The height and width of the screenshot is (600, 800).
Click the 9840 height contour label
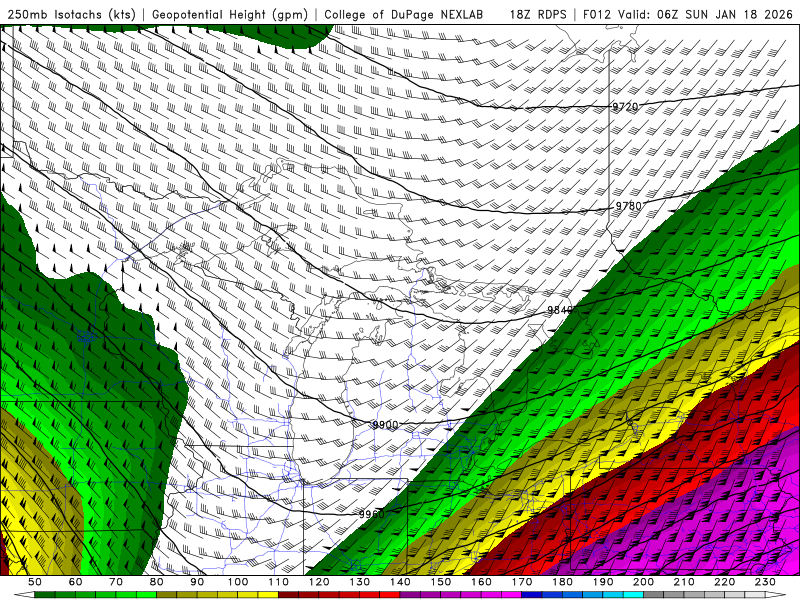(561, 310)
